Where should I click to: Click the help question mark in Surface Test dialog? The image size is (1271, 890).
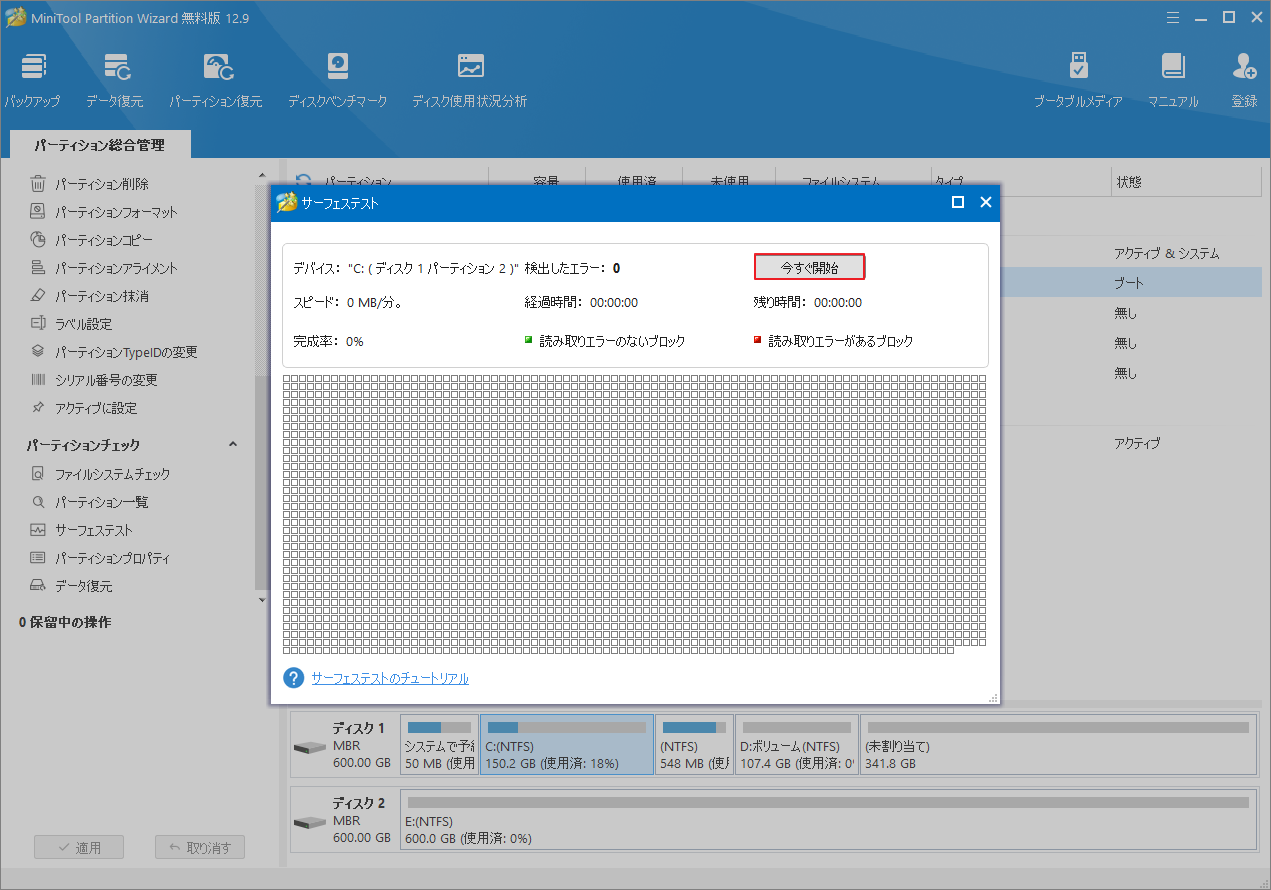click(292, 677)
